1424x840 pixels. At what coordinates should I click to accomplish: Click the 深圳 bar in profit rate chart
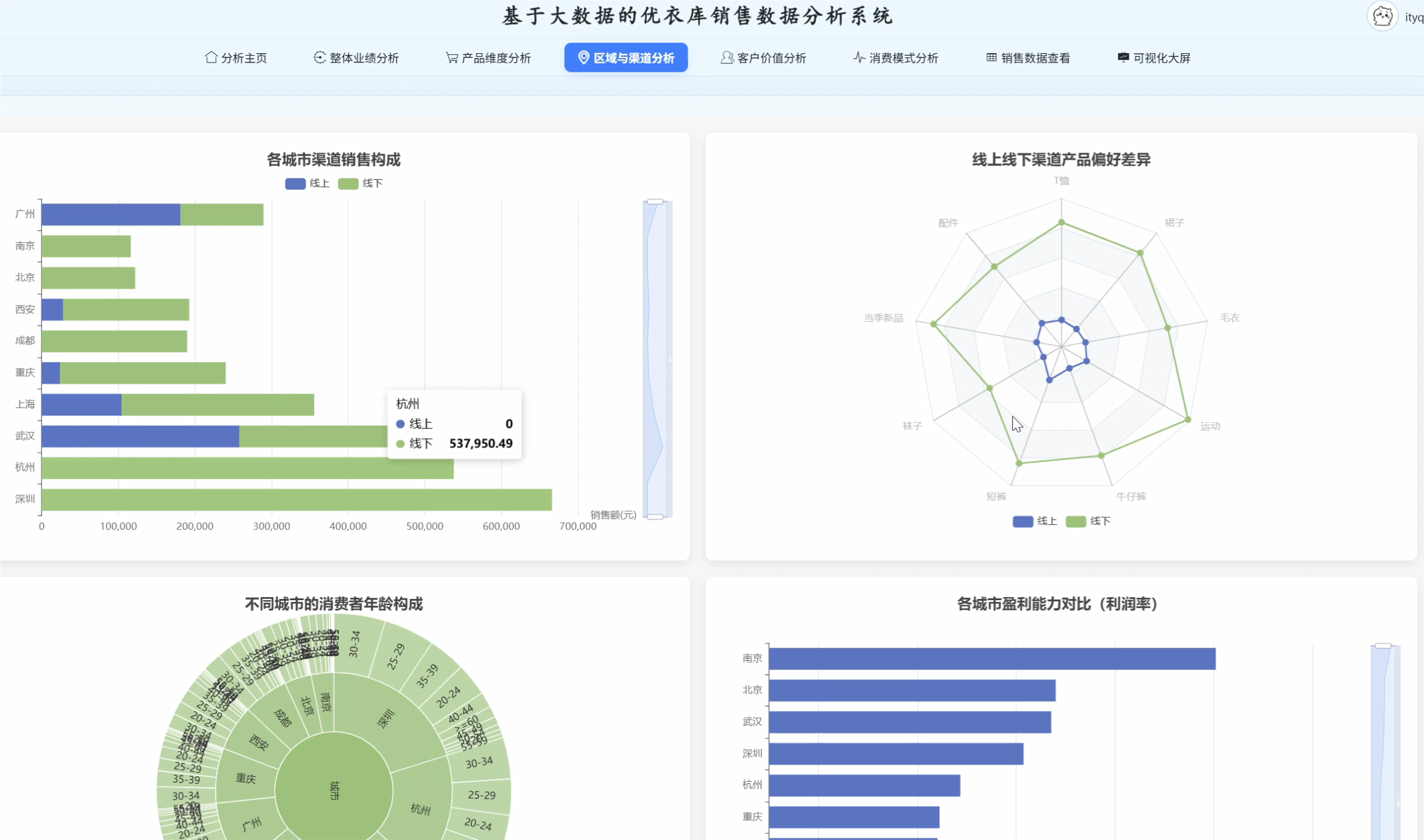[x=896, y=754]
